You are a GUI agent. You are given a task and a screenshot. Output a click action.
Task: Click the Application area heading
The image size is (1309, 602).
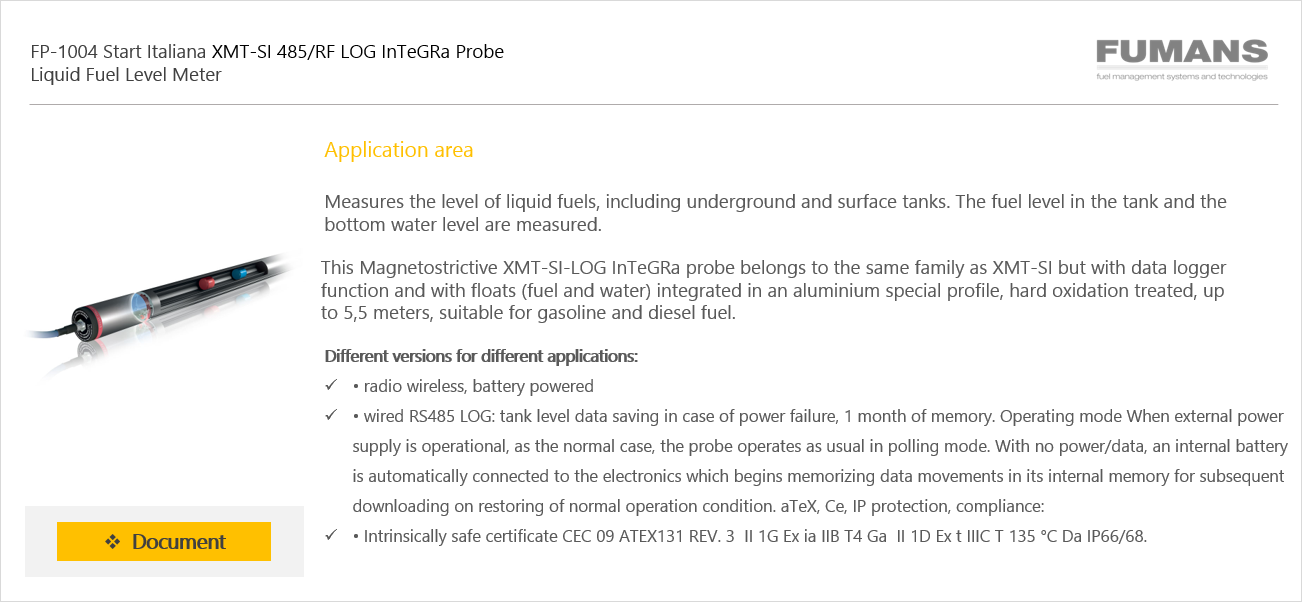[x=399, y=150]
